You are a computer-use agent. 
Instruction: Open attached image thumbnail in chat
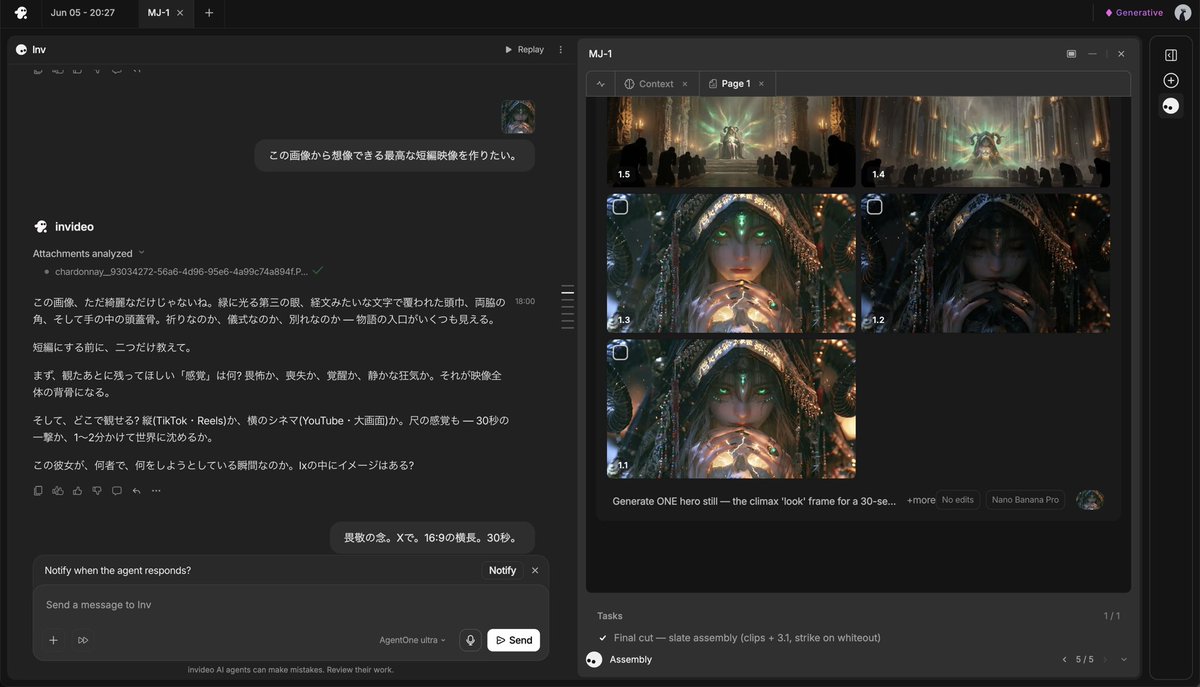[518, 116]
